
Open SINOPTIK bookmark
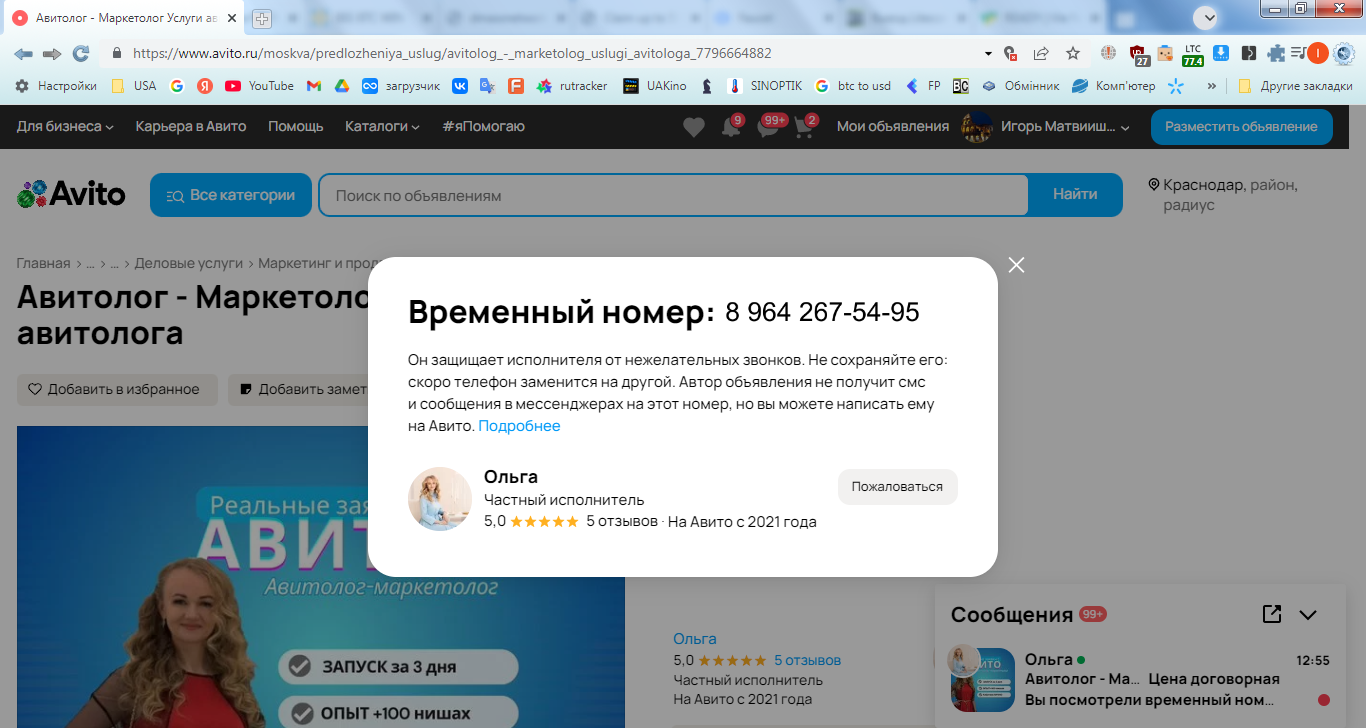(765, 86)
